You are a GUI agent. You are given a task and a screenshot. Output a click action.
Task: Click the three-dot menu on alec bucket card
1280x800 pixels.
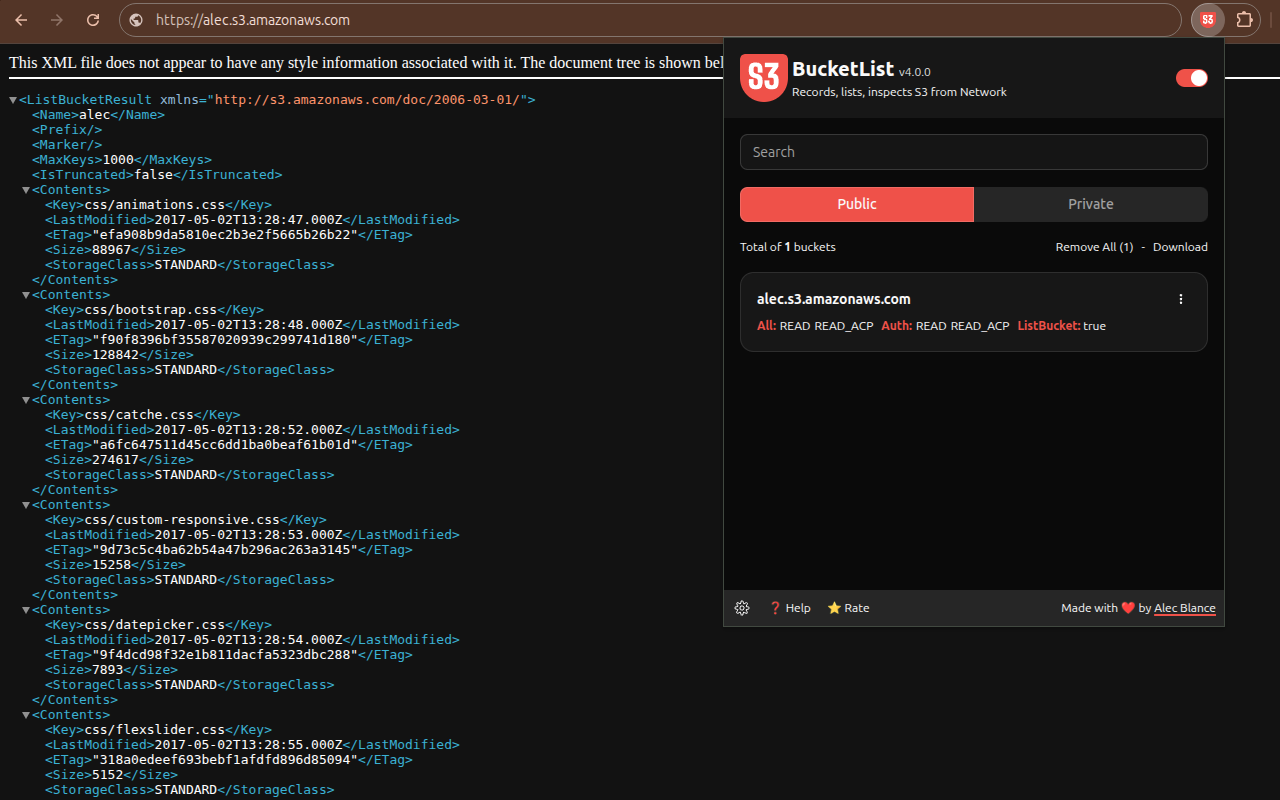(1181, 299)
